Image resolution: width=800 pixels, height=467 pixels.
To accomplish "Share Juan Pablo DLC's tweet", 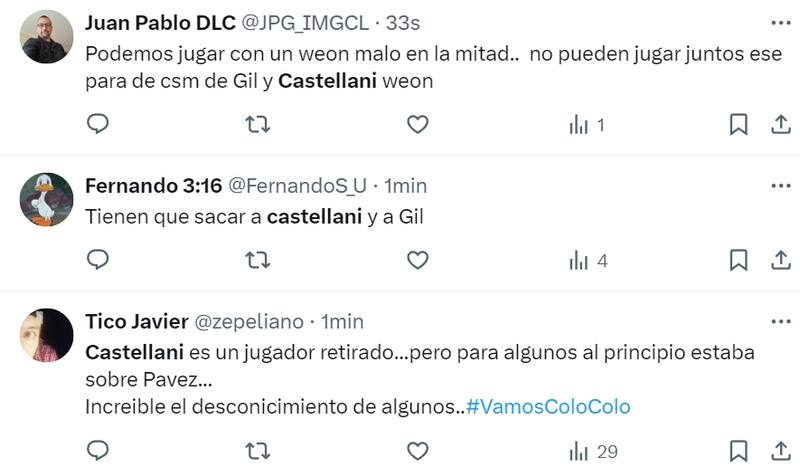I will pos(780,124).
